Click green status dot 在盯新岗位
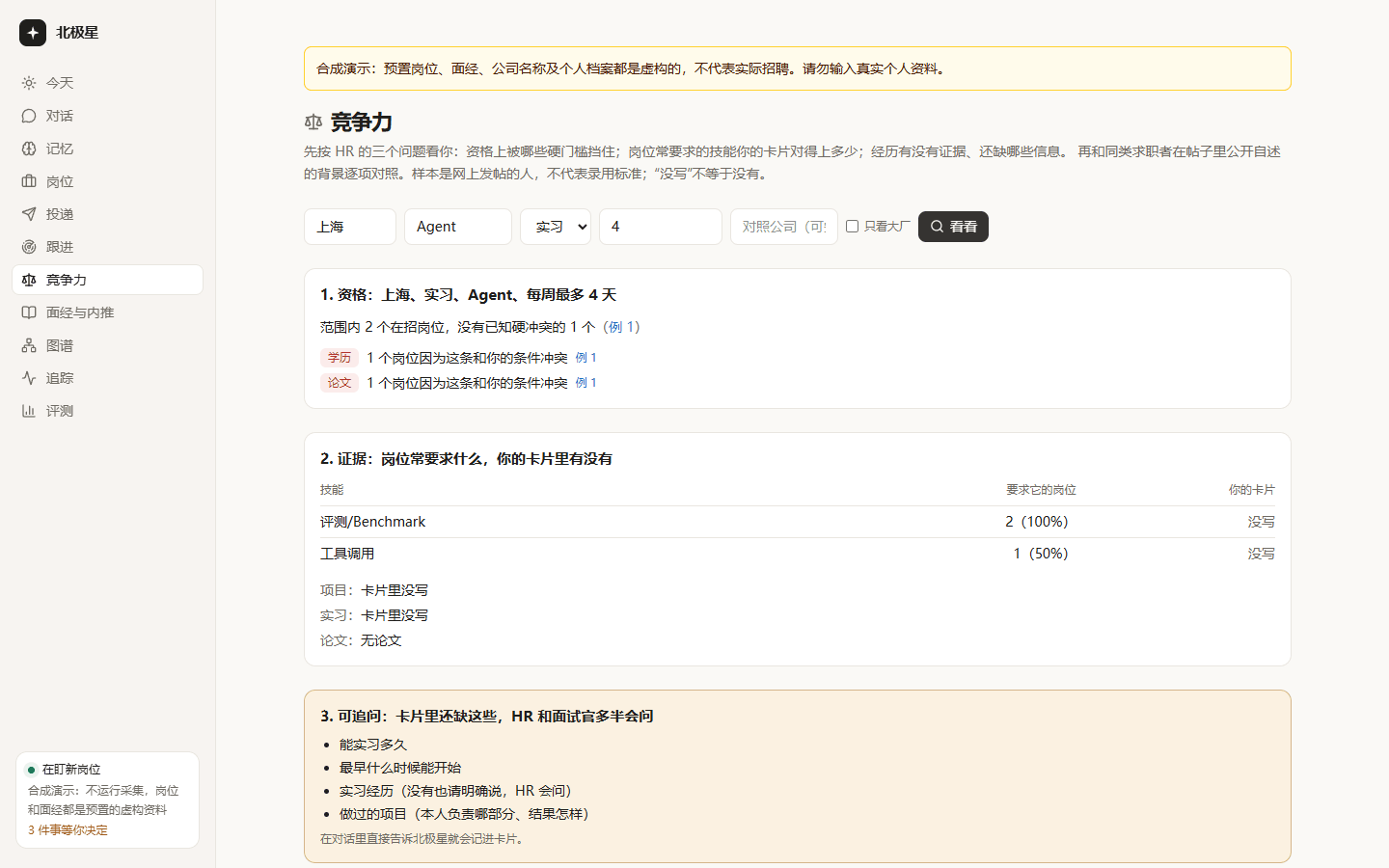The height and width of the screenshot is (868, 1389). point(32,770)
